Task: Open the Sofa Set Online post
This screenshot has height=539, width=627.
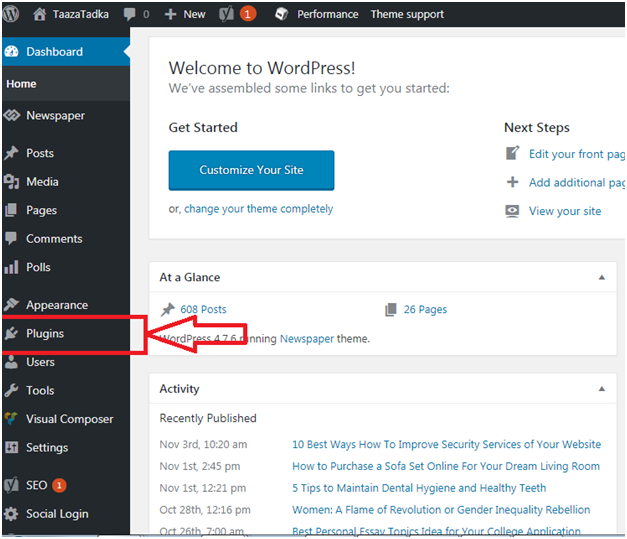Action: [446, 466]
